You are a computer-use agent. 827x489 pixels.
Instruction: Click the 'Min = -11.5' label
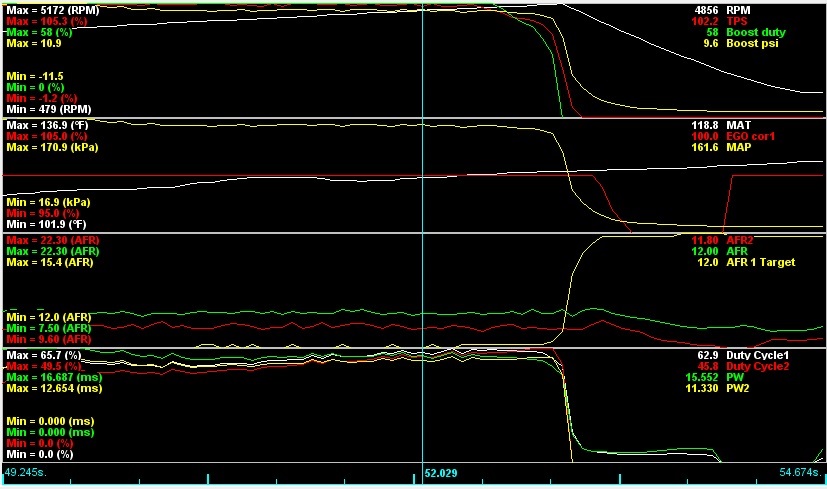click(x=34, y=76)
